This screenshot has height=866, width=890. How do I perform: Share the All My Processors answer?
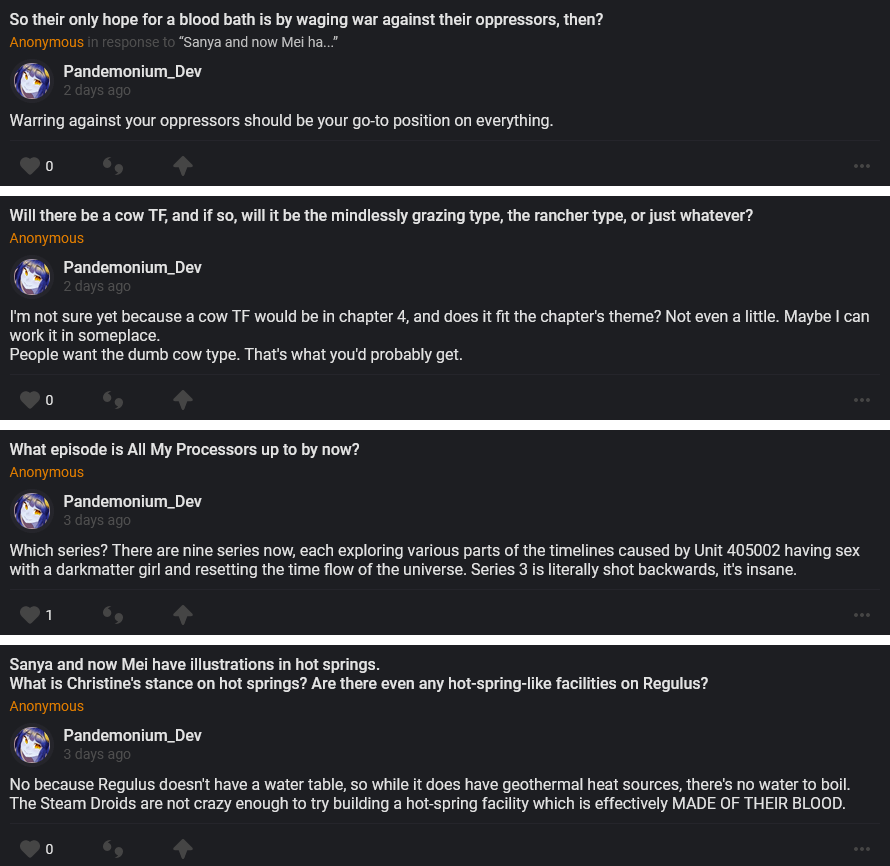pyautogui.click(x=182, y=615)
